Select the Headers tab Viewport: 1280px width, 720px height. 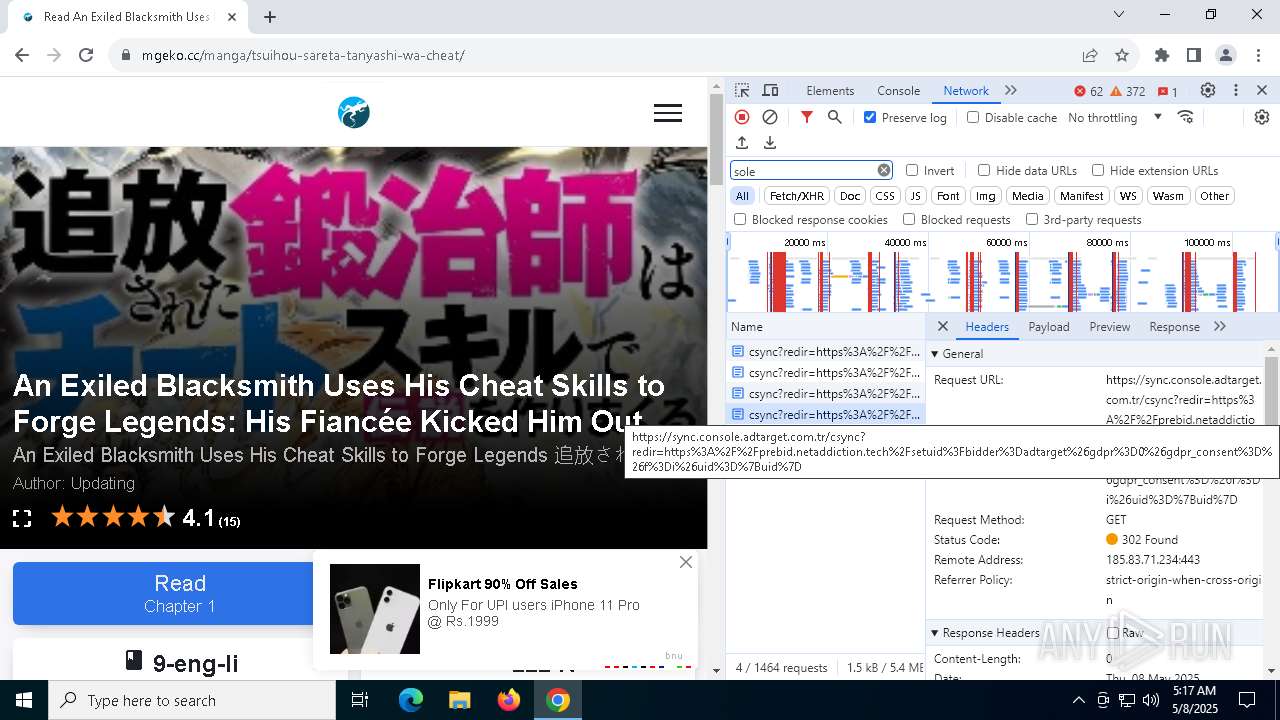[x=987, y=326]
